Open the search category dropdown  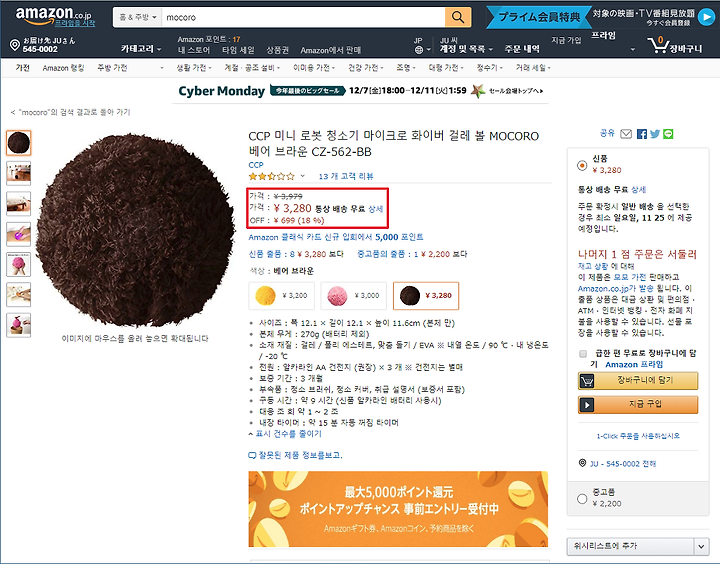(x=137, y=17)
